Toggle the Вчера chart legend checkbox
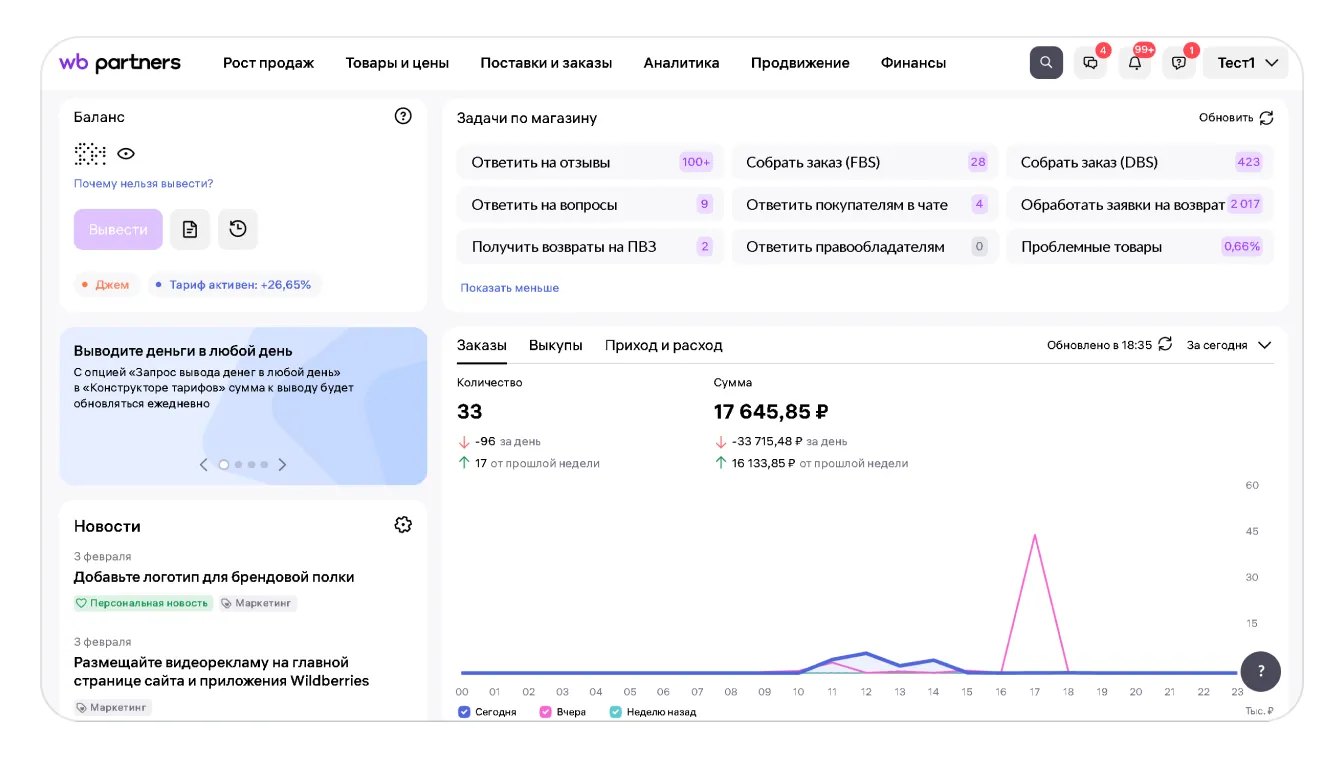Image resolution: width=1344 pixels, height=758 pixels. point(546,712)
